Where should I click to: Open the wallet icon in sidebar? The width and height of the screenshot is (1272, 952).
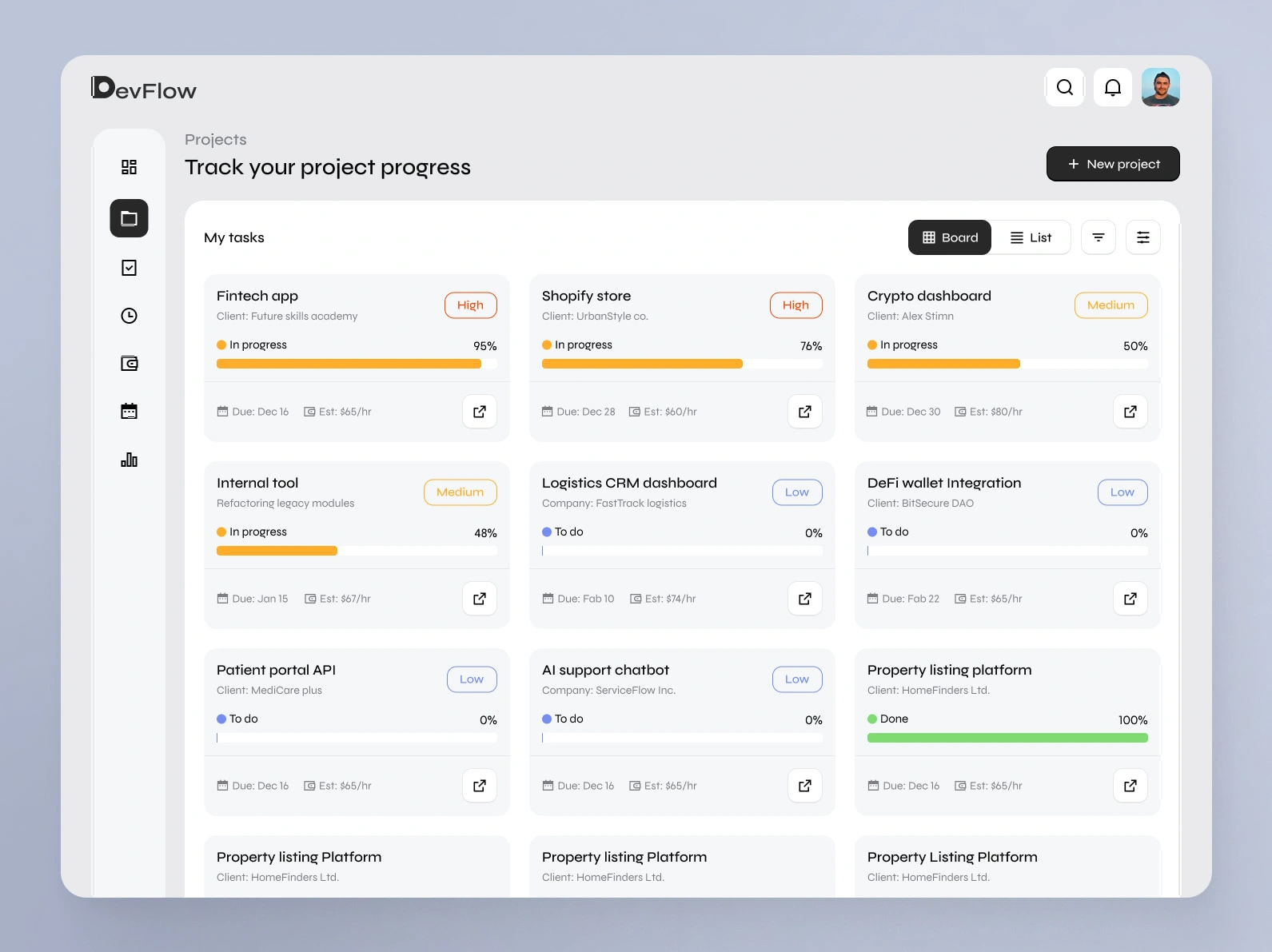coord(129,364)
